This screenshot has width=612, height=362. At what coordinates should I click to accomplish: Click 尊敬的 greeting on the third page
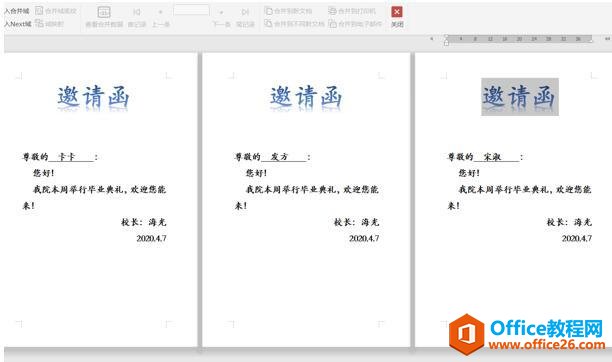tap(460, 157)
